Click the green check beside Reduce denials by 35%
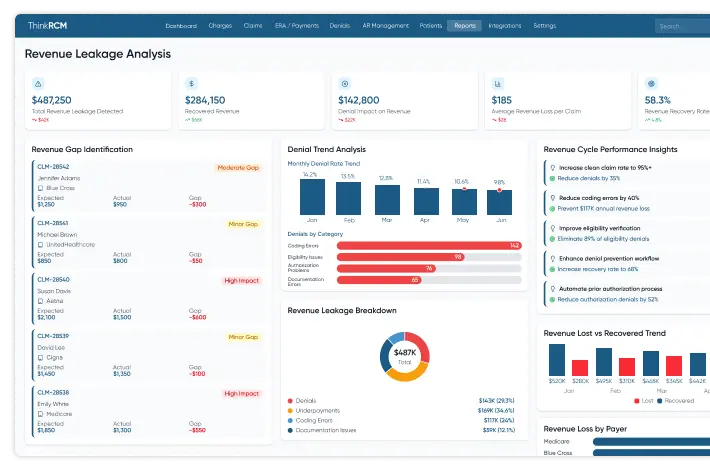The image size is (710, 470). 552,178
